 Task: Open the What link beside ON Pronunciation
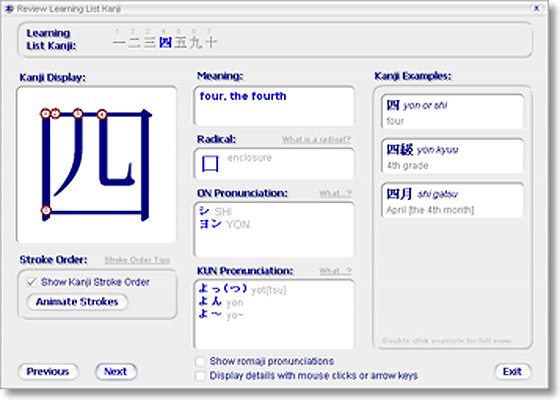(x=335, y=194)
